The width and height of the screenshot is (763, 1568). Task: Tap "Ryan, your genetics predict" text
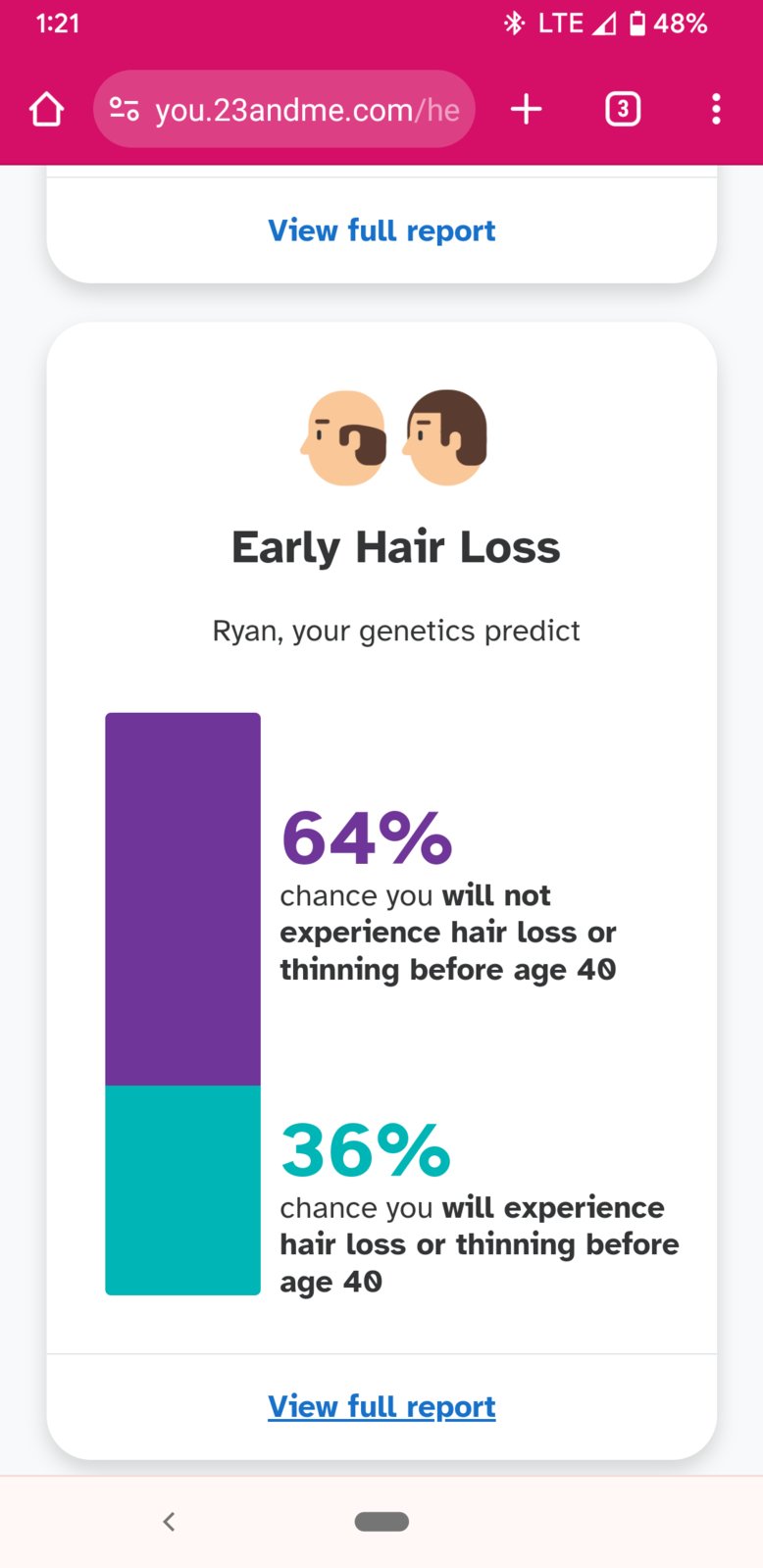[x=396, y=631]
